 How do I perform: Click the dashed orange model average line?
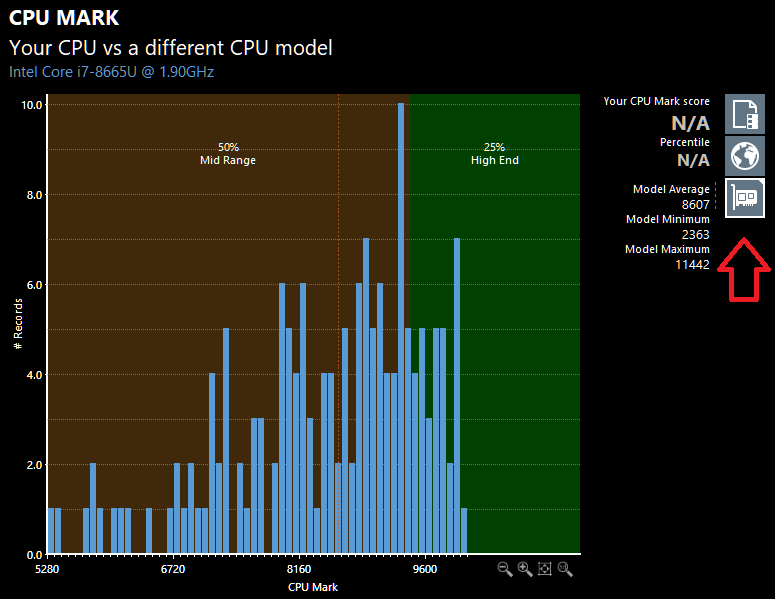(339, 247)
